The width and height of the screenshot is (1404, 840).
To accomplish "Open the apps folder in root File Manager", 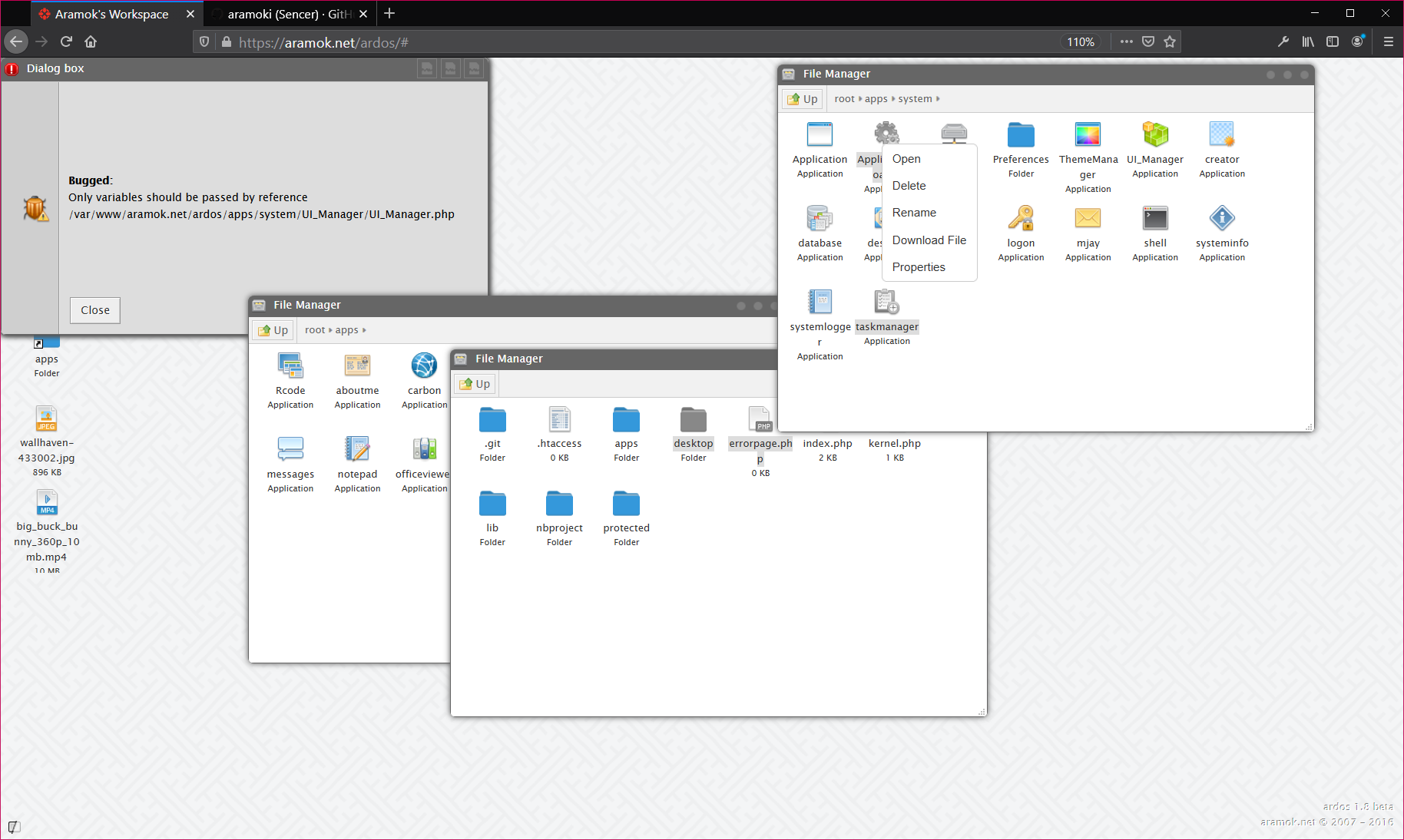I will (626, 420).
